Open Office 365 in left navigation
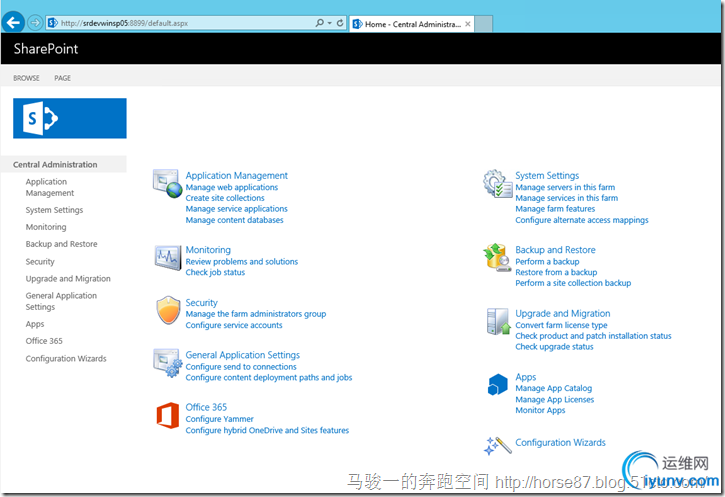 coord(44,341)
